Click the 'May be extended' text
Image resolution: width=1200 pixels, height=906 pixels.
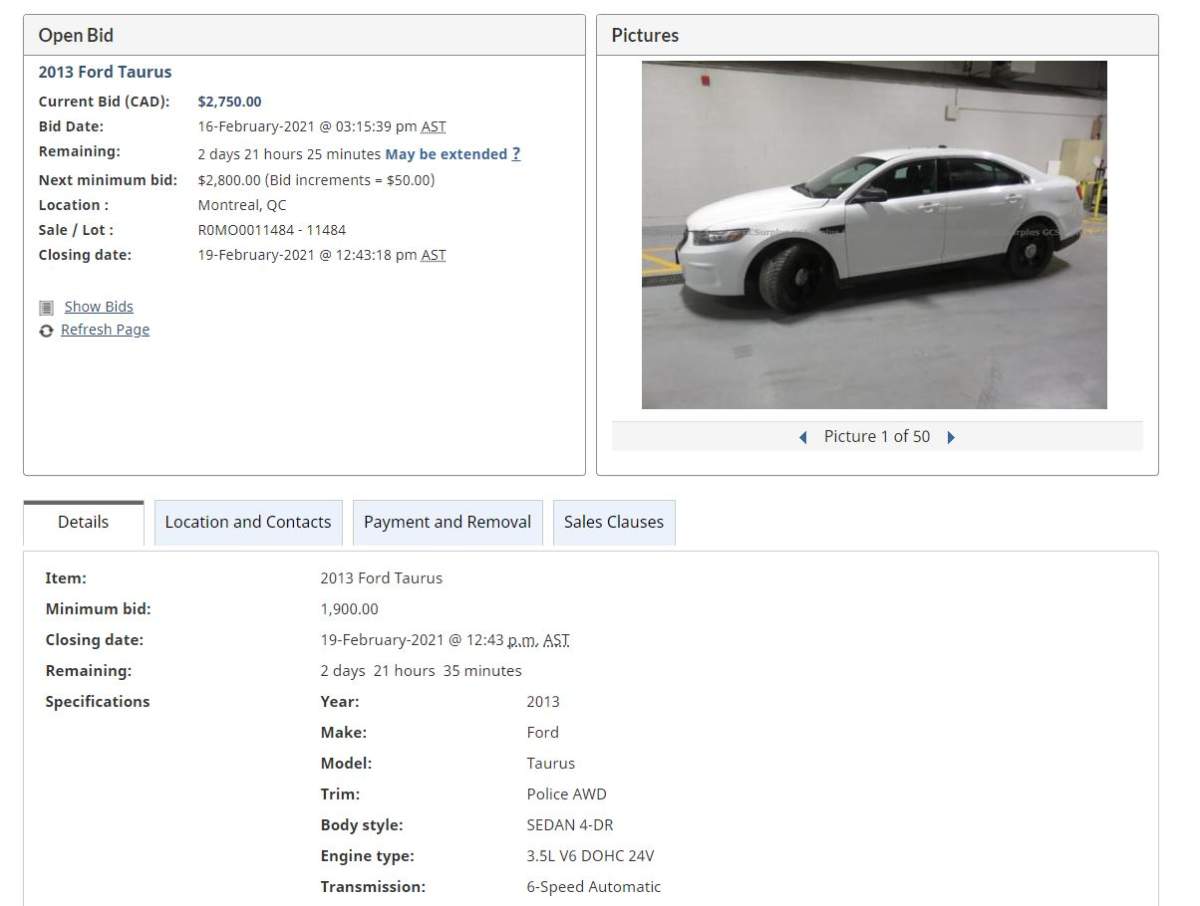coord(446,154)
